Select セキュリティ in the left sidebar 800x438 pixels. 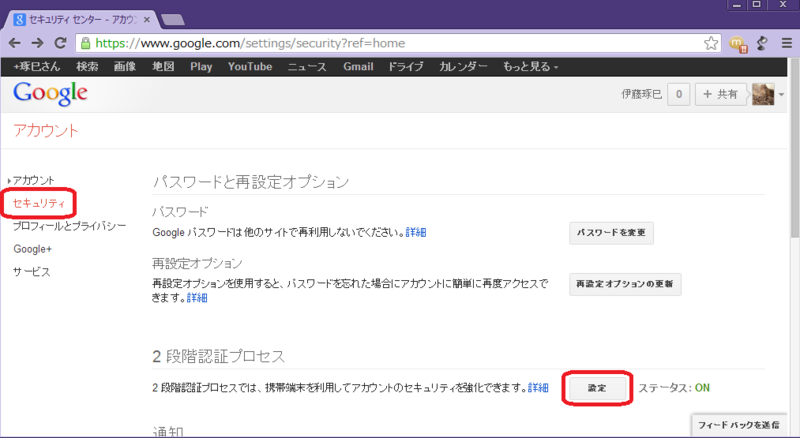39,203
